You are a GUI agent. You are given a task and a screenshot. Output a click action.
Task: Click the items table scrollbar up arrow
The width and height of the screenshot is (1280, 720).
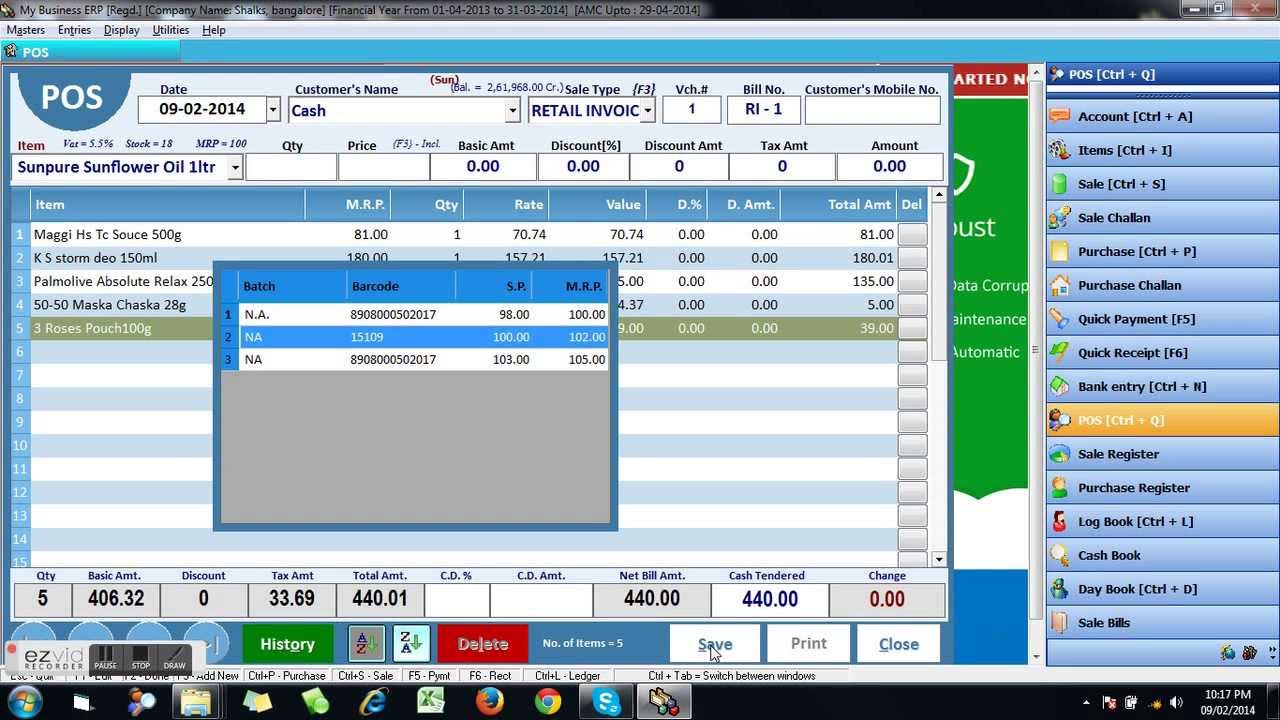[x=938, y=195]
